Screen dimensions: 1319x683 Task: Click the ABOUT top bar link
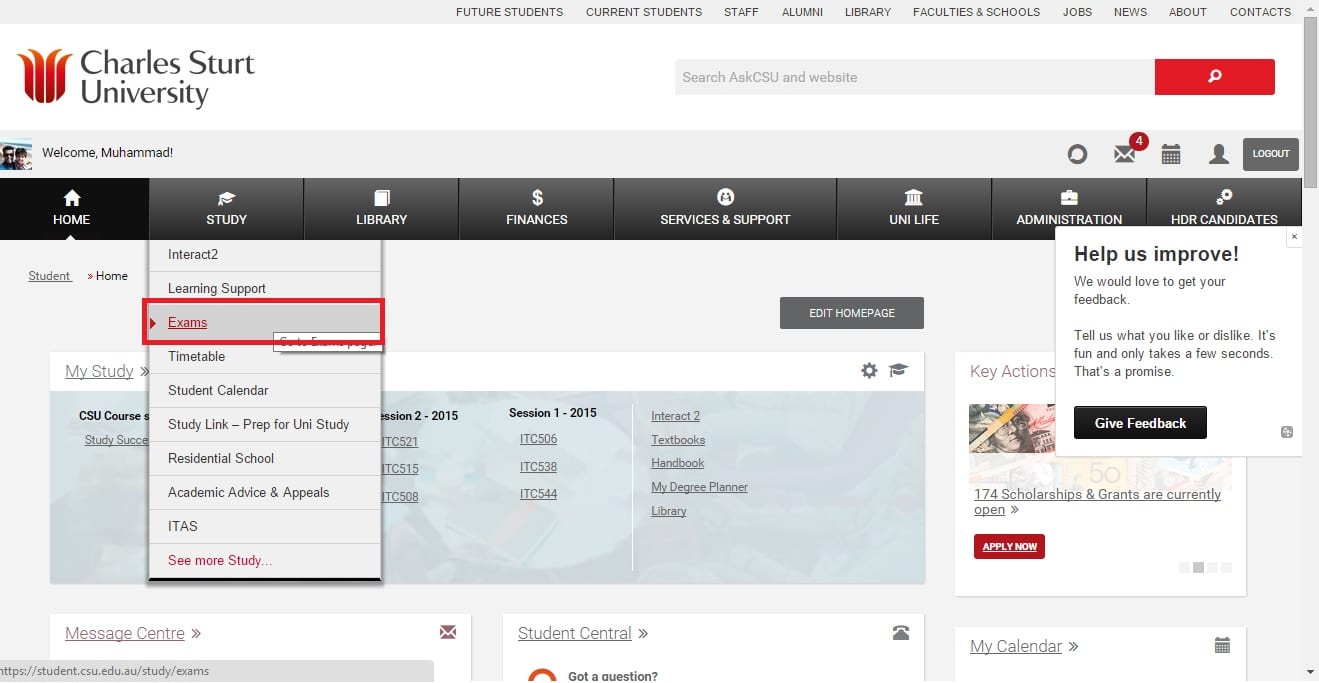[1188, 12]
